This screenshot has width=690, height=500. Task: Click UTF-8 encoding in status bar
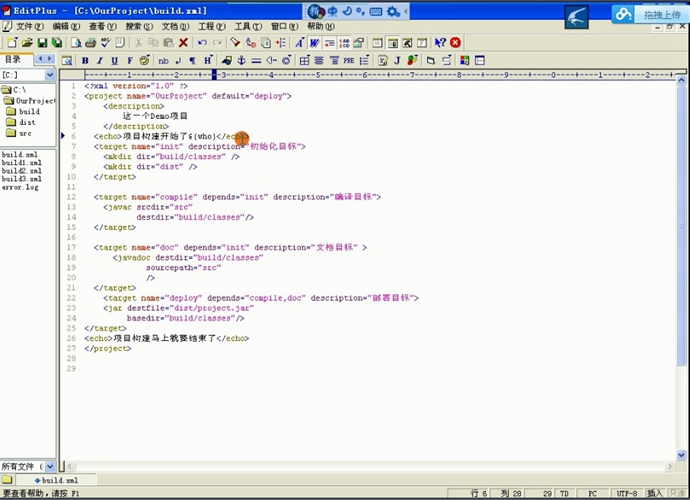click(627, 493)
